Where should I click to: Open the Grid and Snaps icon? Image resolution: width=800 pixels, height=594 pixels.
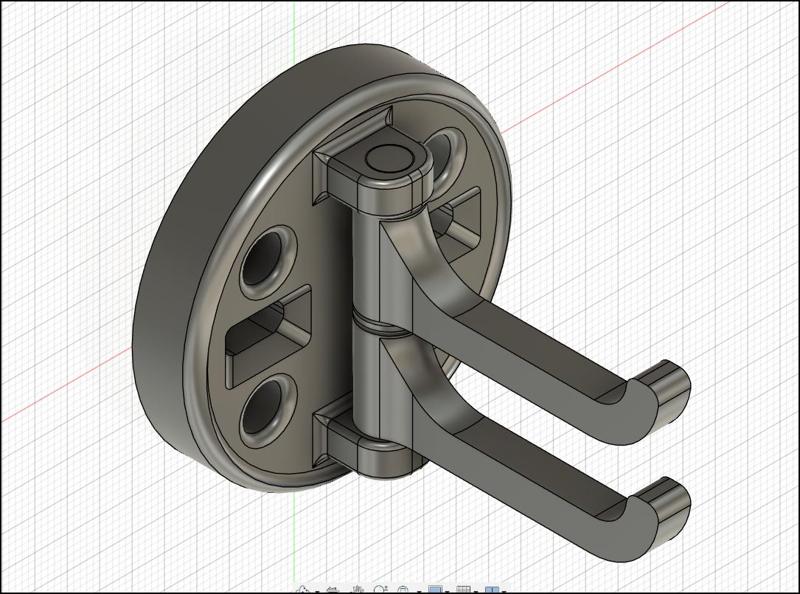(463, 590)
